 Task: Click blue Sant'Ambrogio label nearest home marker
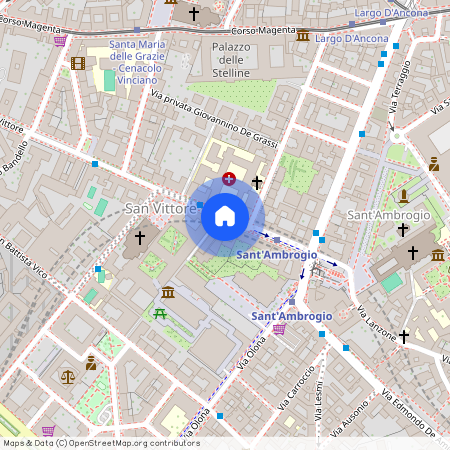(277, 255)
